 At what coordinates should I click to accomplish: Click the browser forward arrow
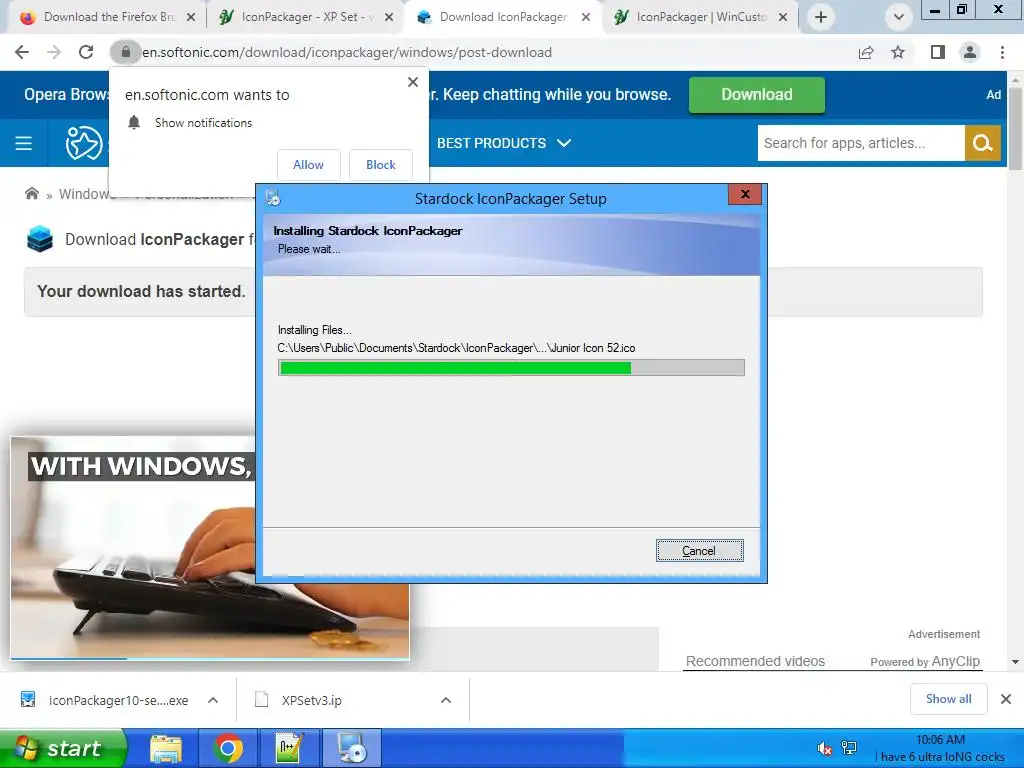pyautogui.click(x=54, y=52)
